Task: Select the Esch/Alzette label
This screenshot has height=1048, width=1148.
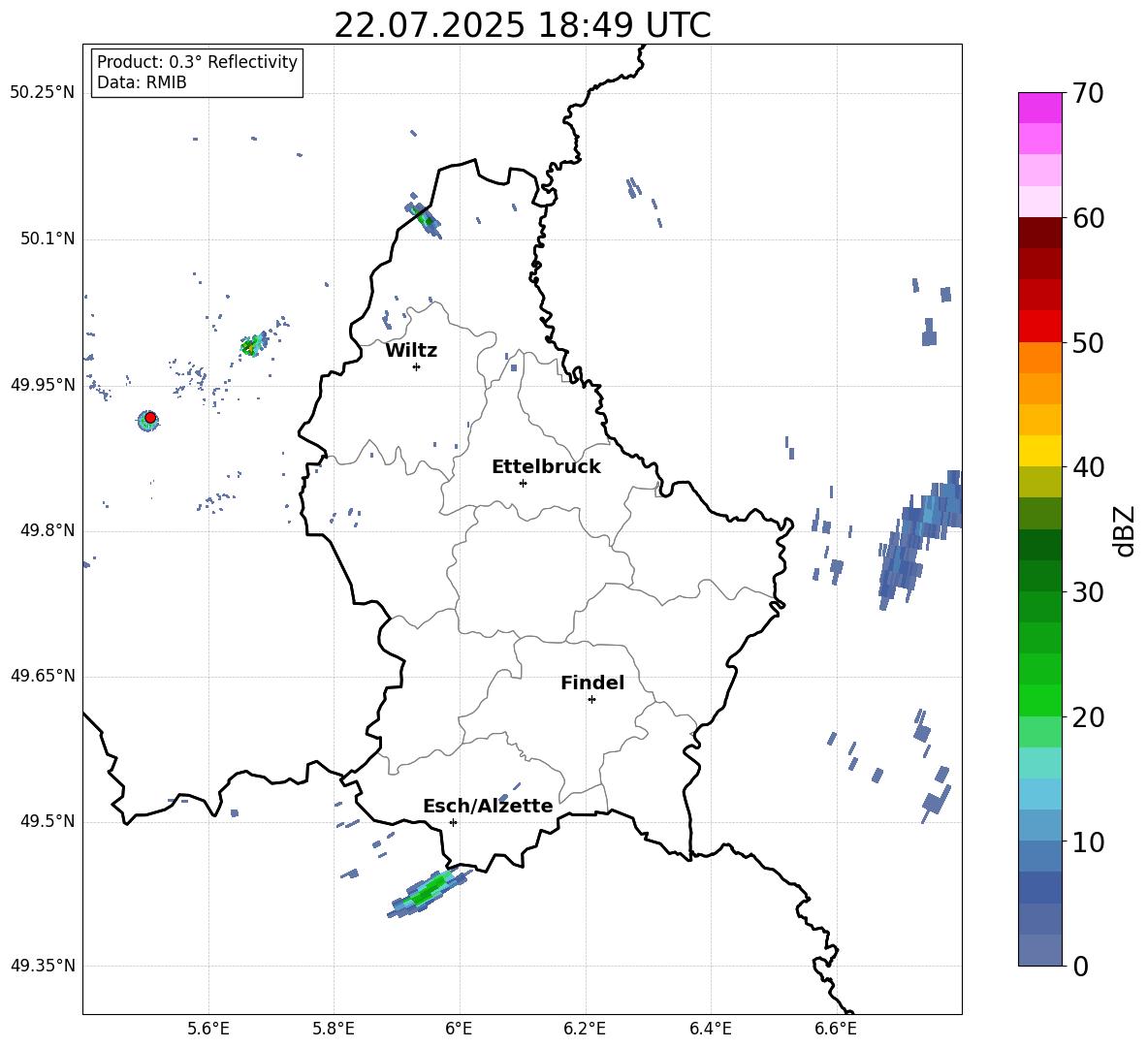Action: pyautogui.click(x=488, y=807)
